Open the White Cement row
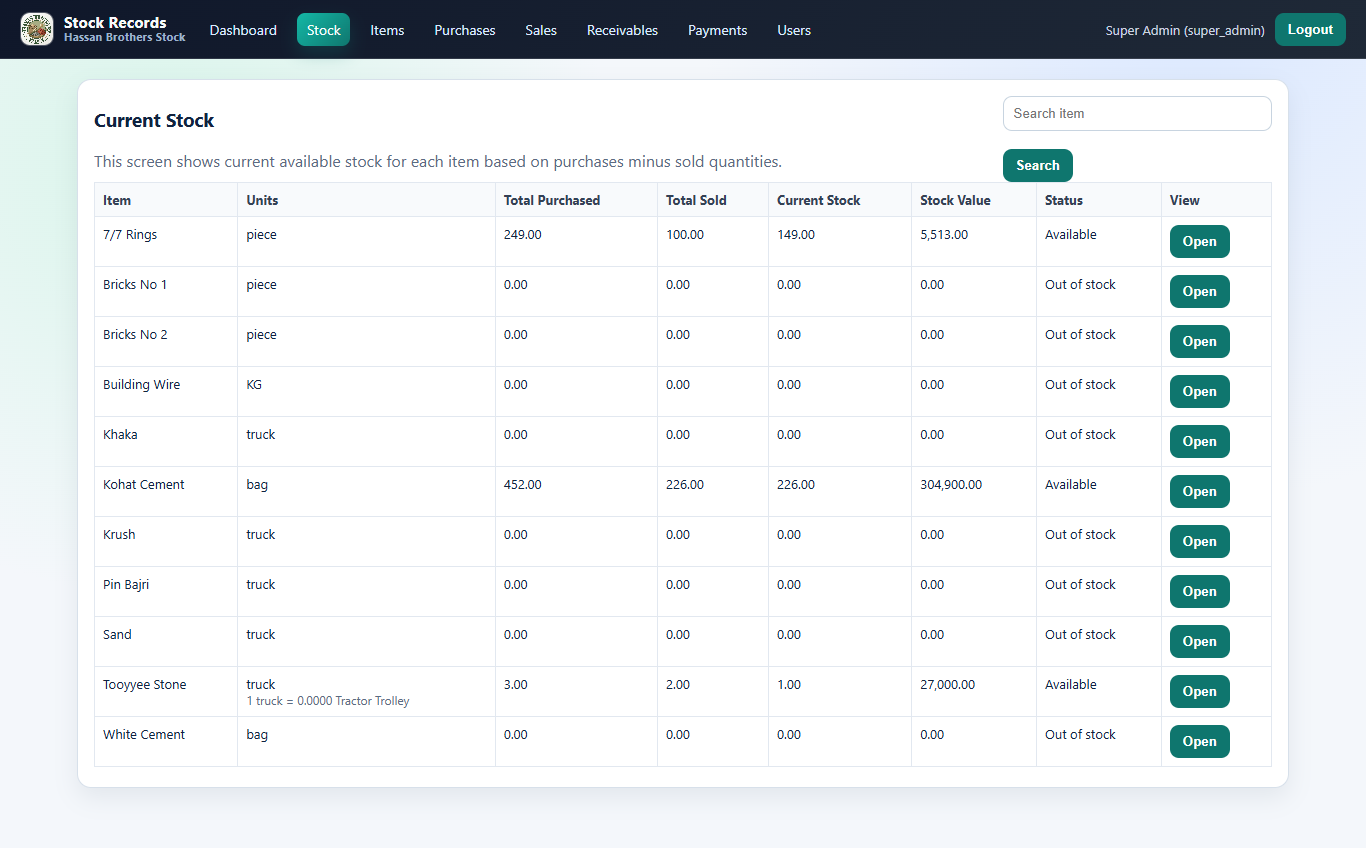The image size is (1366, 848). tap(1199, 742)
